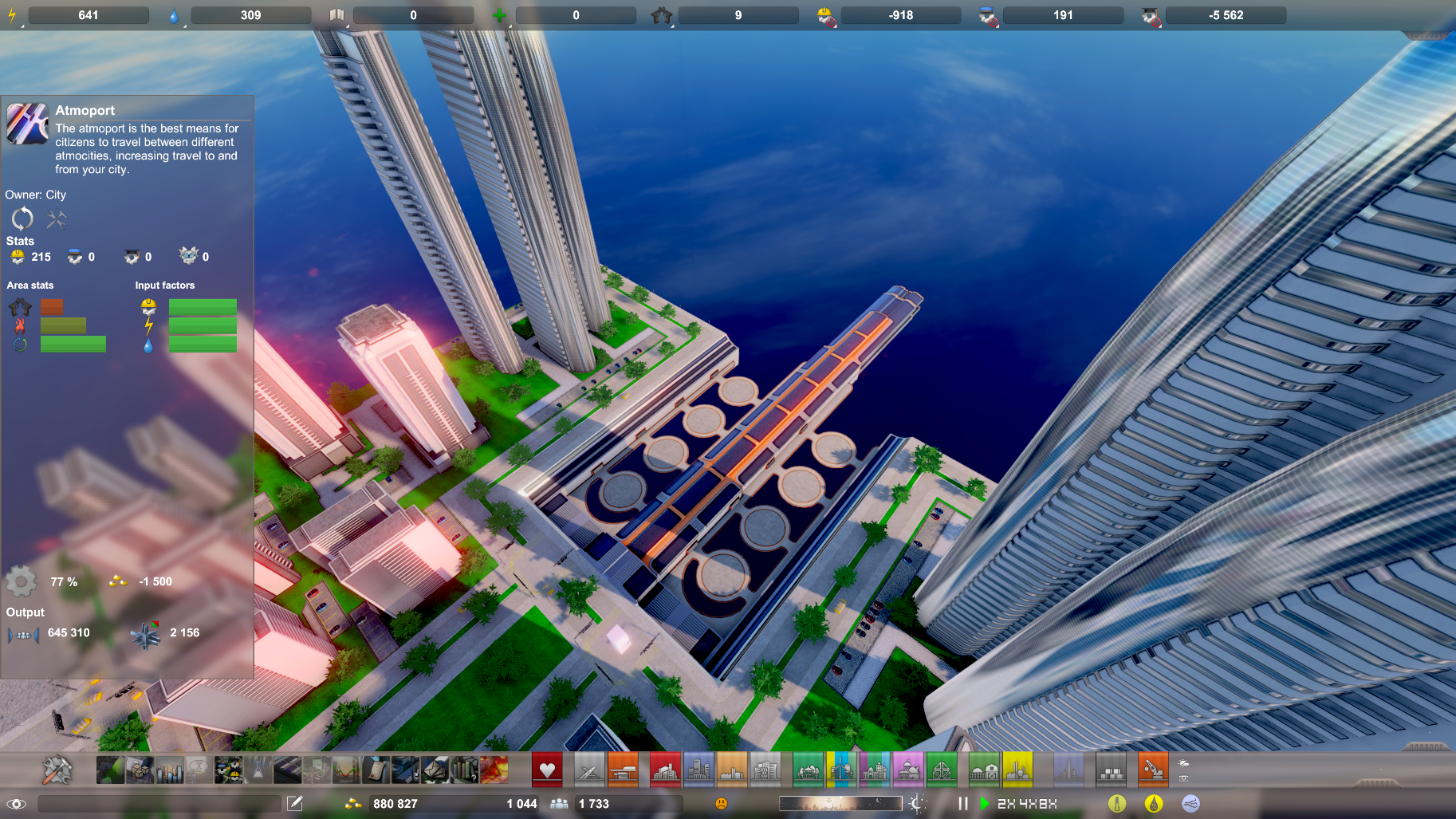This screenshot has height=819, width=1456.
Task: Click the empty city name input field
Action: point(159,803)
